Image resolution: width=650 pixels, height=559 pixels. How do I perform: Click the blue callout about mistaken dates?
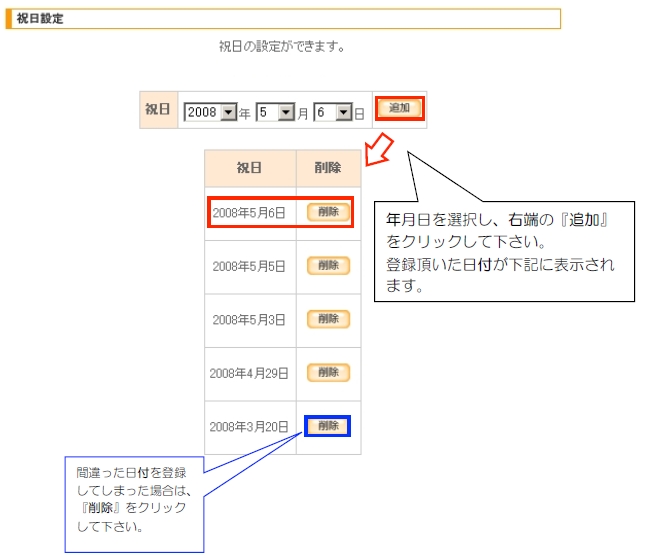pyautogui.click(x=133, y=498)
